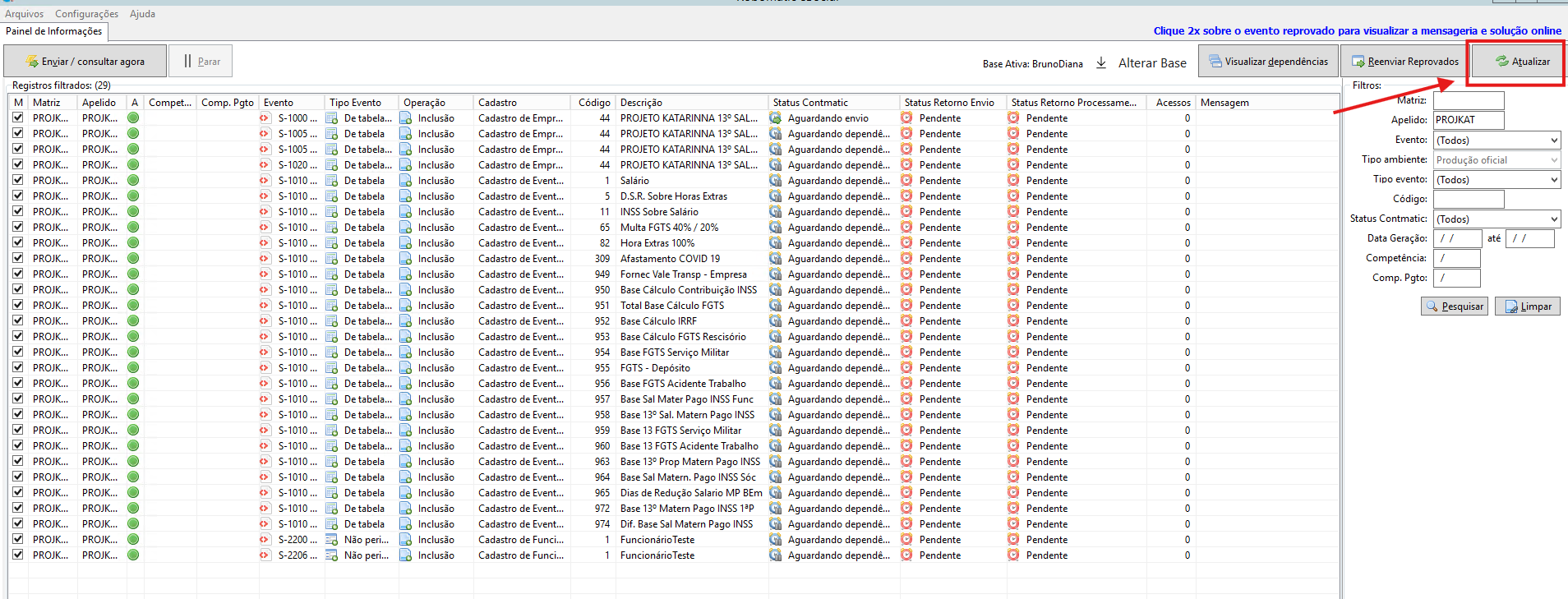Click the Visualizar dependências button
Viewport: 1568px width, 599px height.
tap(1268, 62)
